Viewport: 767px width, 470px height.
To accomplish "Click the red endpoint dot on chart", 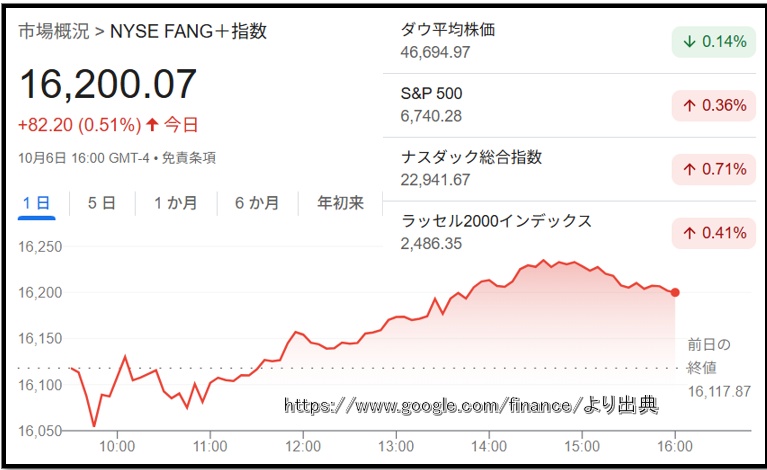I will 675,292.
